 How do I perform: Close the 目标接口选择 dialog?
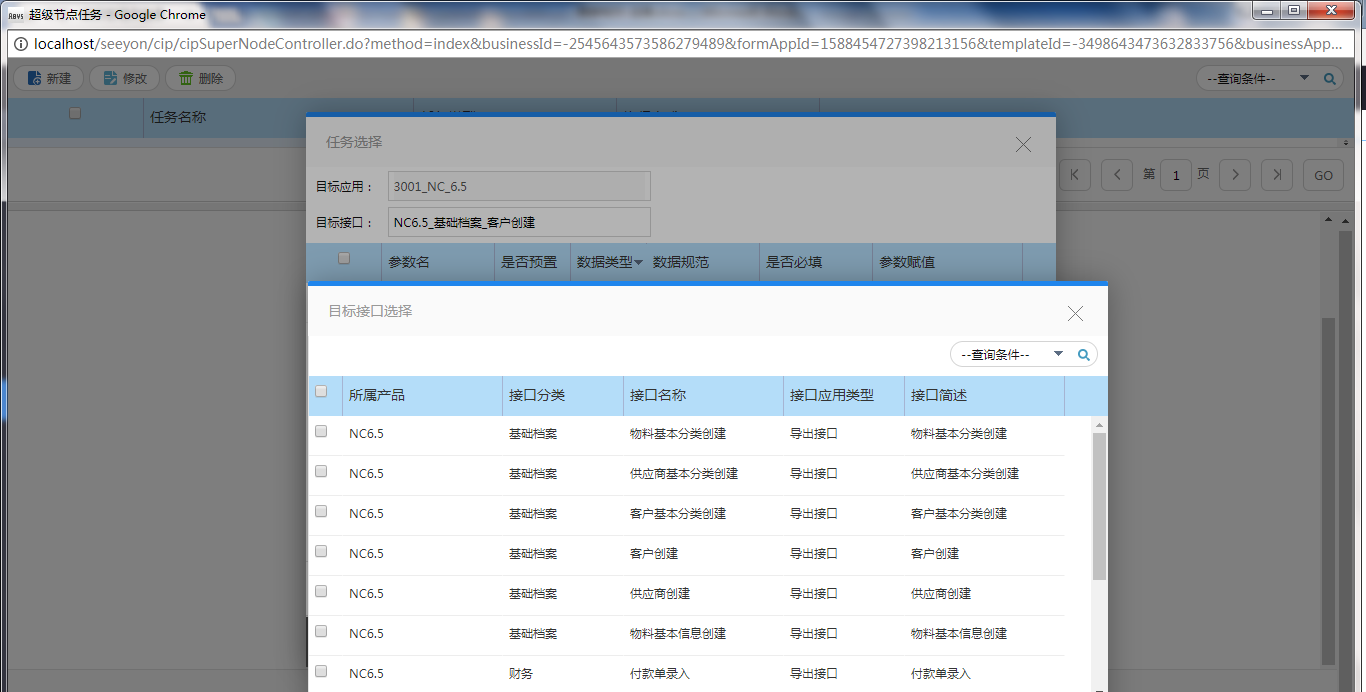pyautogui.click(x=1075, y=314)
